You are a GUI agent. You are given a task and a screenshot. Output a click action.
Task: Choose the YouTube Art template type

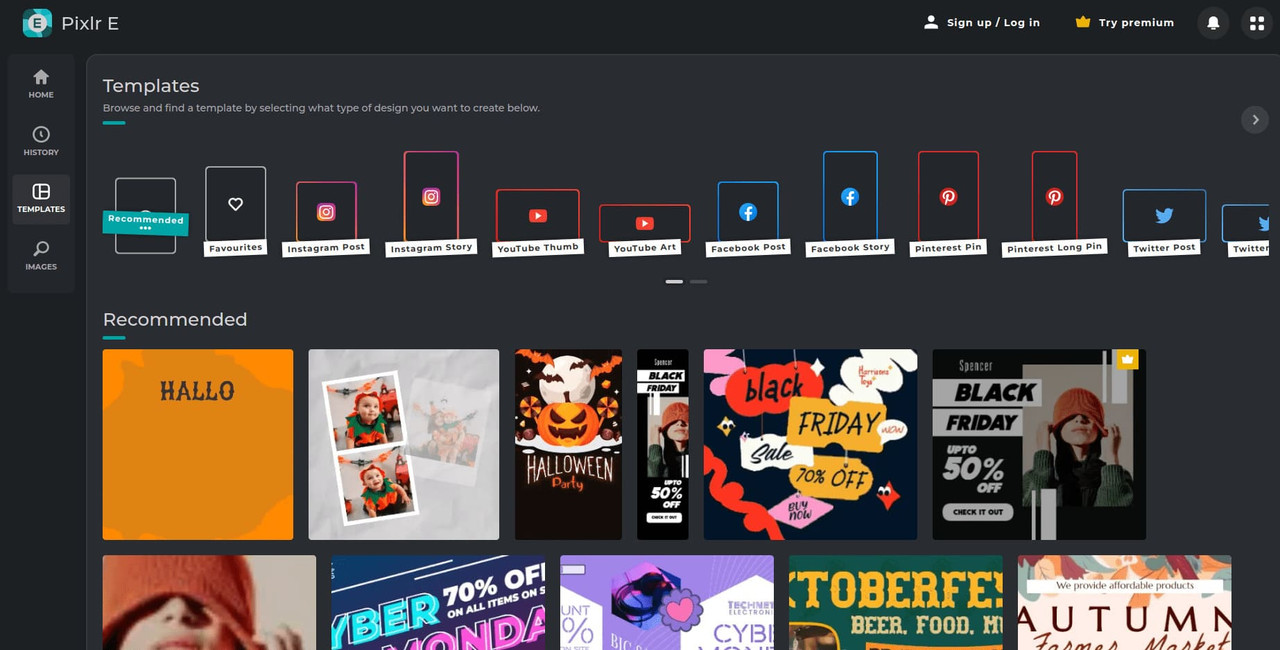coord(645,230)
